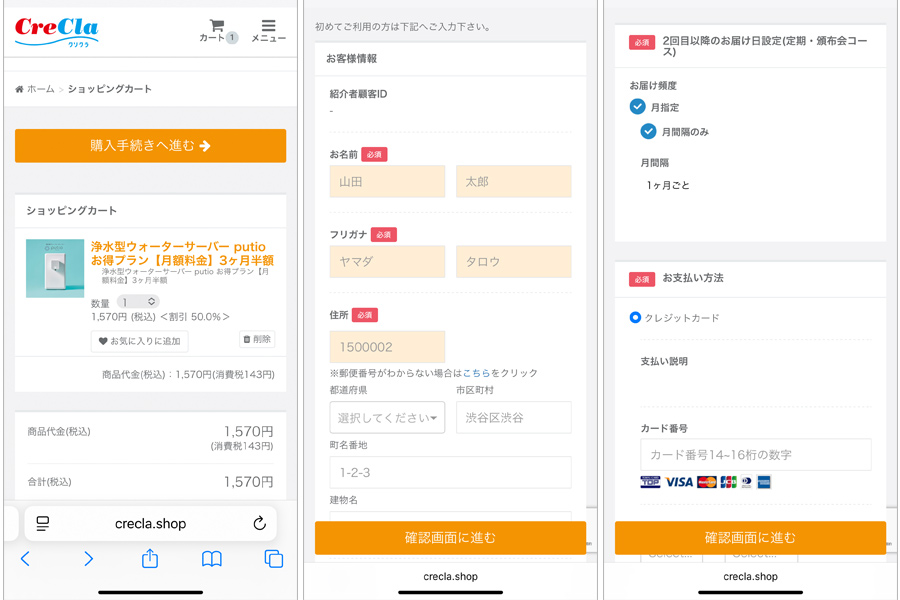Viewport: 900px width, 600px height.
Task: Select the クレジットカード radio button
Action: click(635, 318)
